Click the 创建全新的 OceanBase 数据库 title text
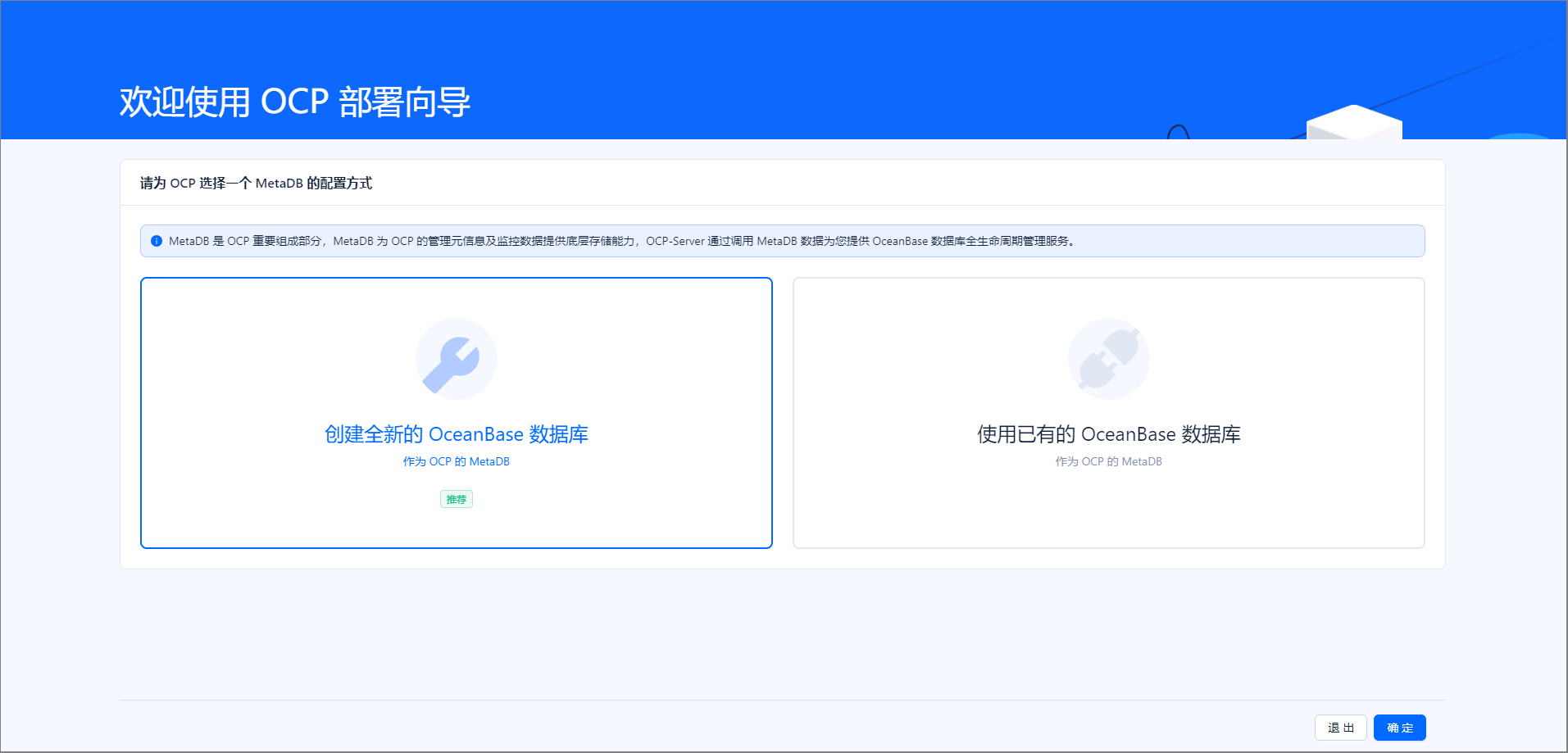Screen dimensions: 1568x753 (457, 433)
